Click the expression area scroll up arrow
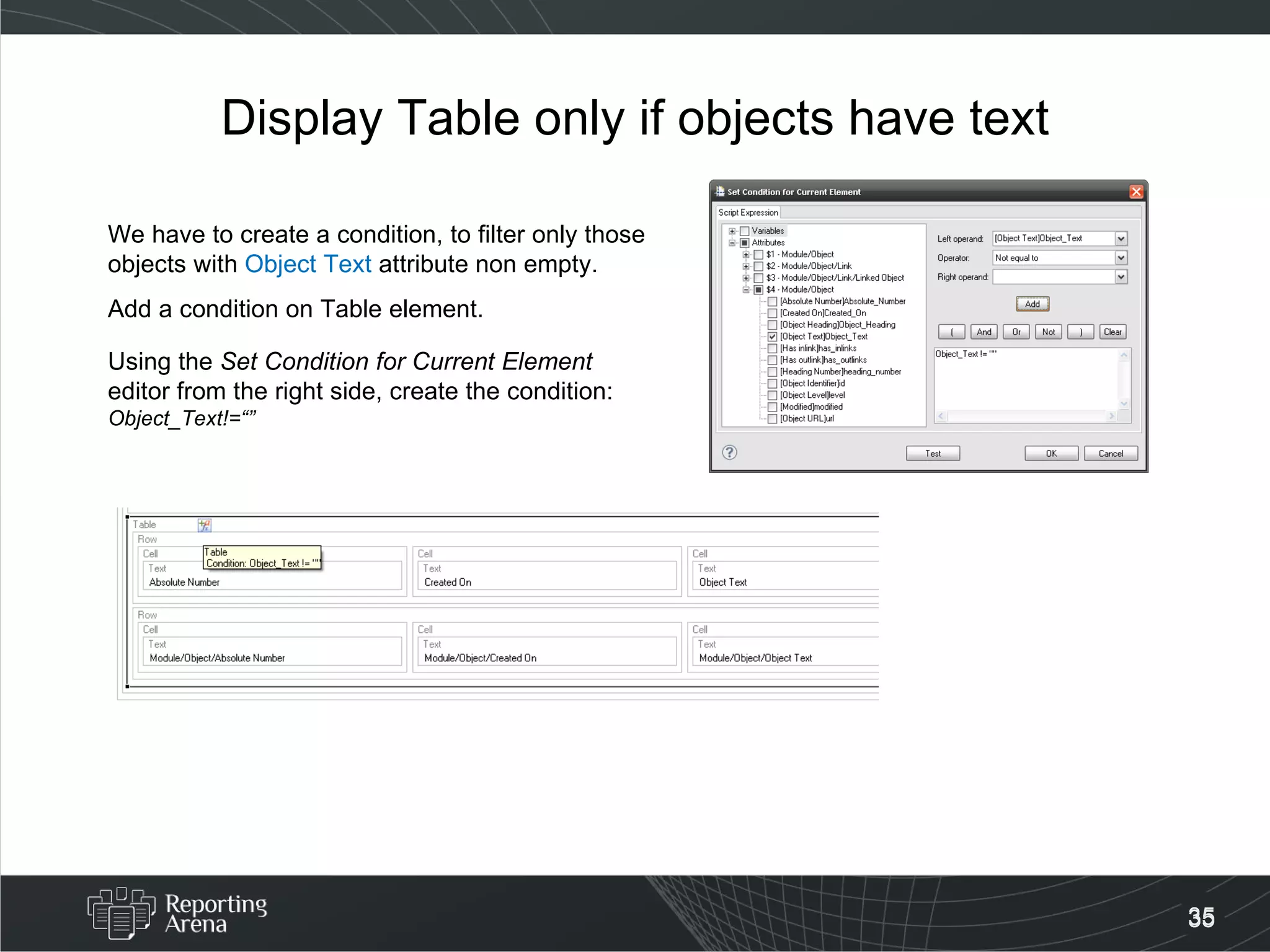The width and height of the screenshot is (1270, 952). [1124, 355]
